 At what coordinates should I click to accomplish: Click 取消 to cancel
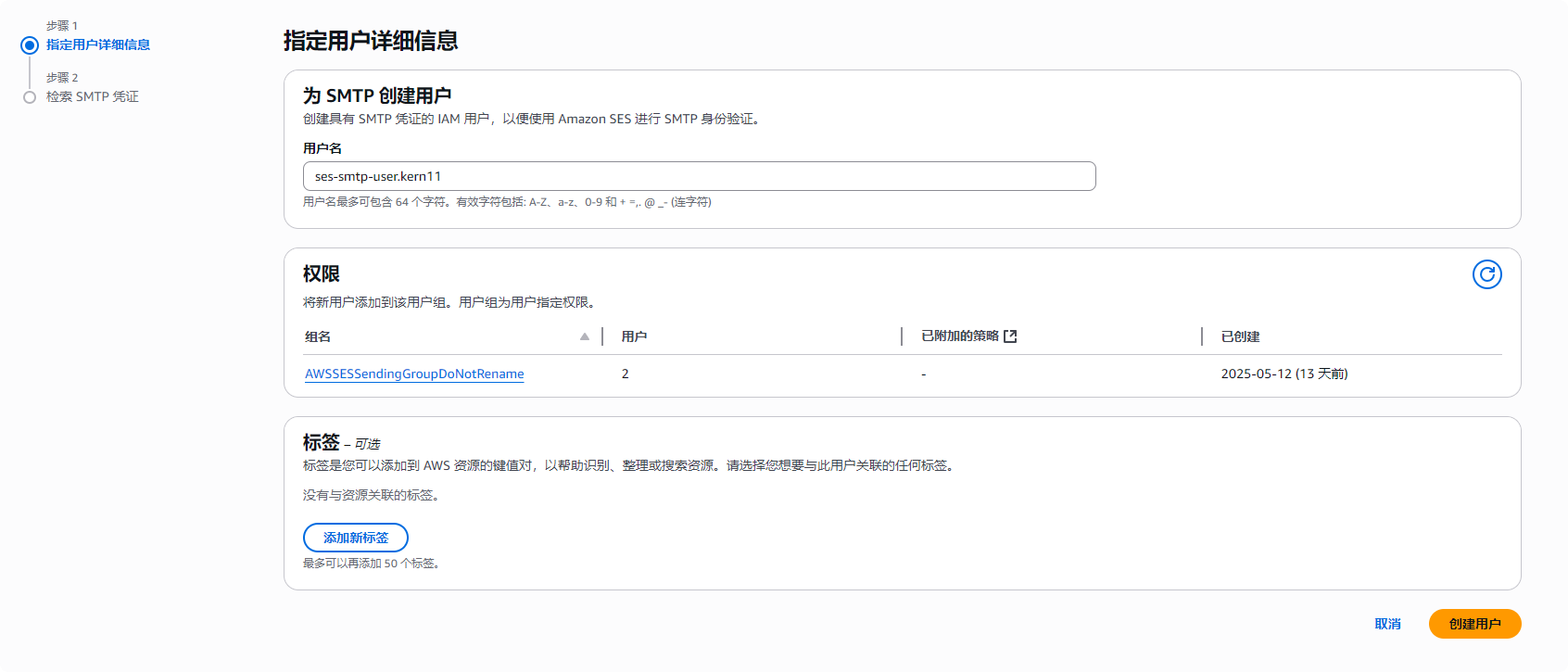click(1387, 624)
